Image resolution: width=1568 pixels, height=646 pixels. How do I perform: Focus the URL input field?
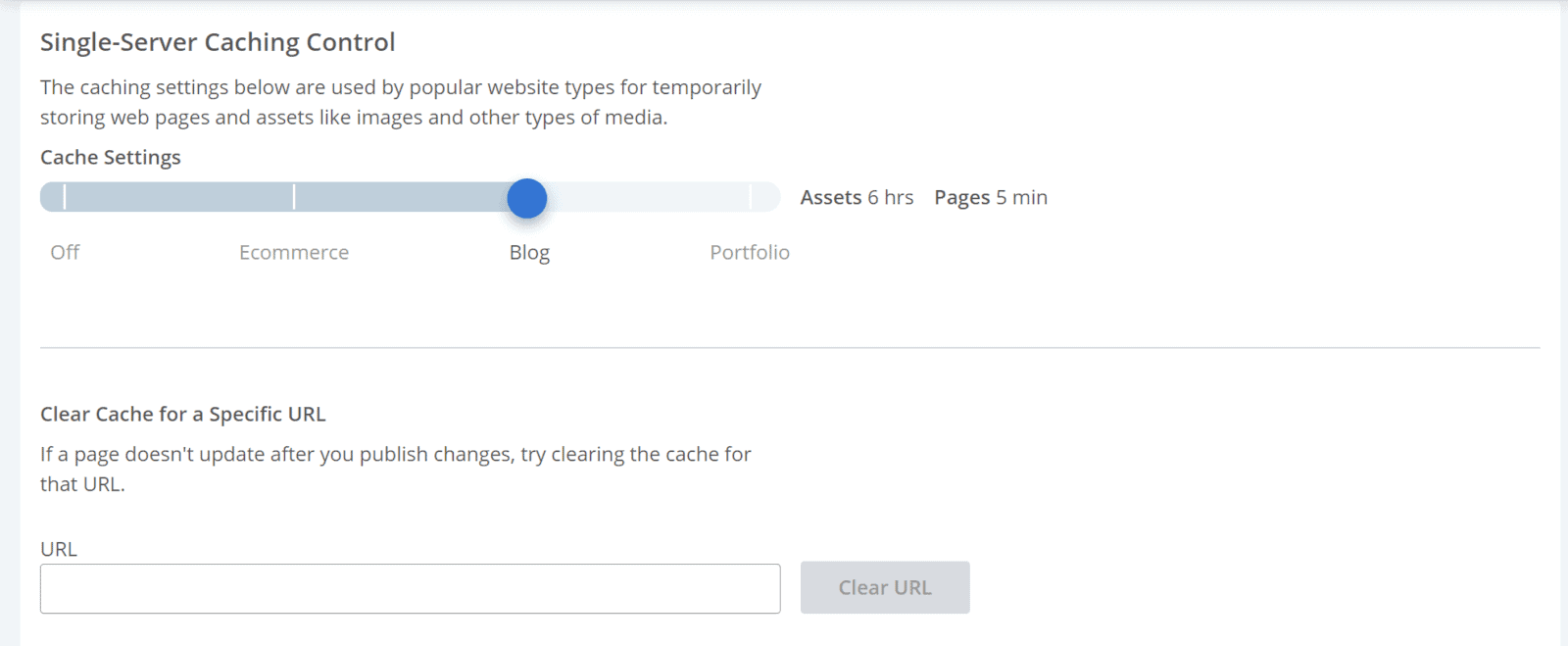[x=411, y=588]
